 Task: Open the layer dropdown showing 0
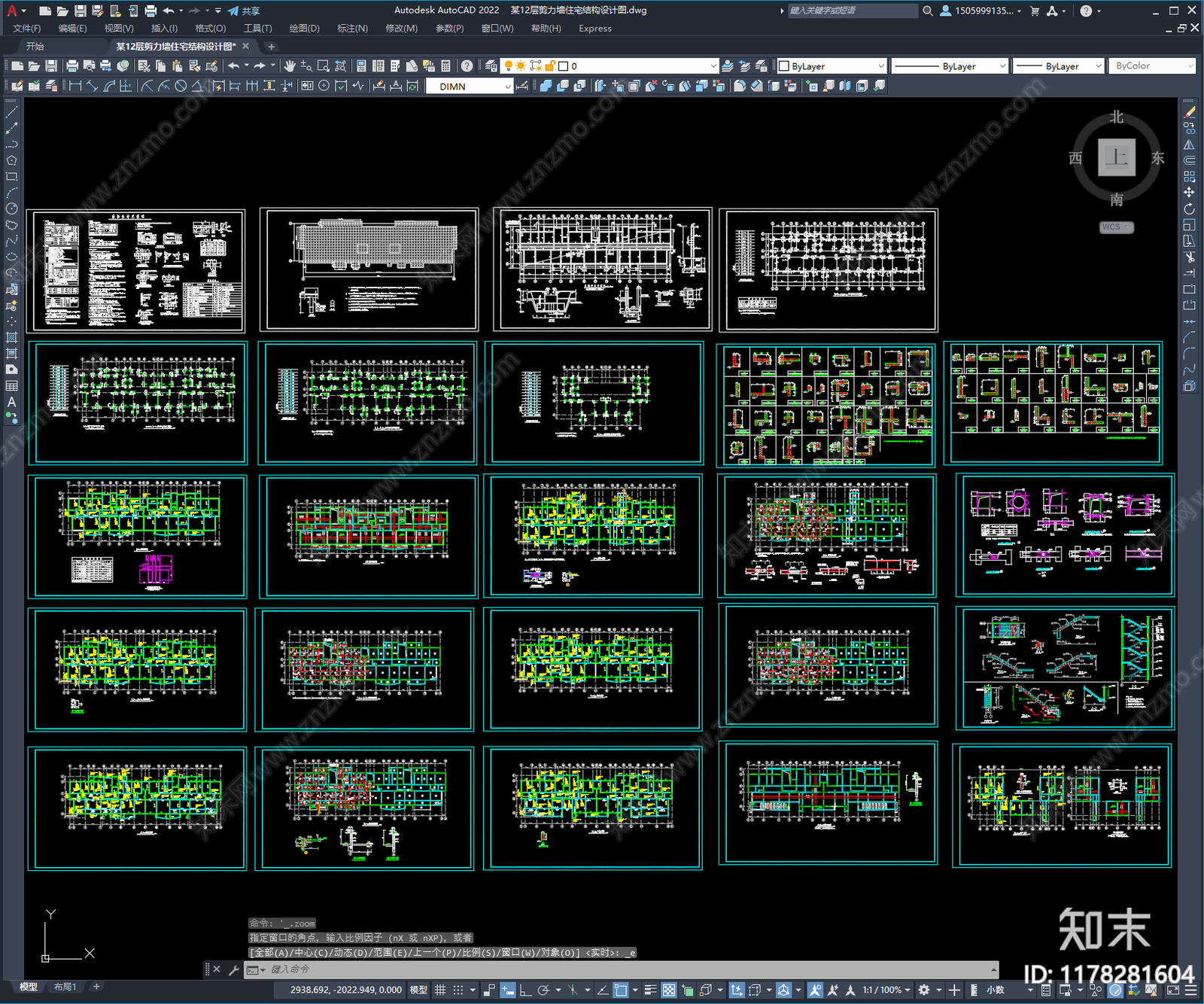point(610,66)
